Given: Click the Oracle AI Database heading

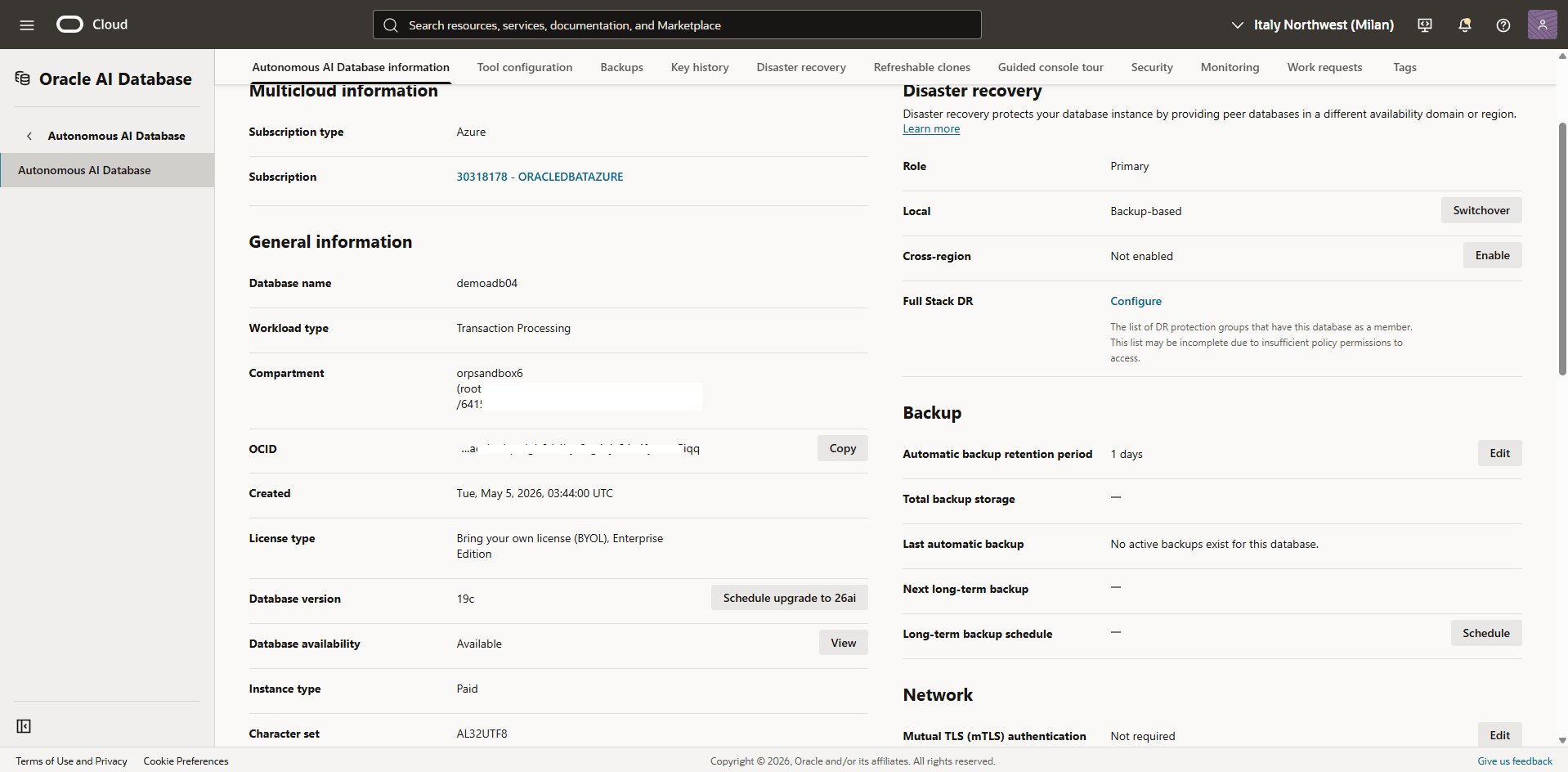Looking at the screenshot, I should point(115,79).
